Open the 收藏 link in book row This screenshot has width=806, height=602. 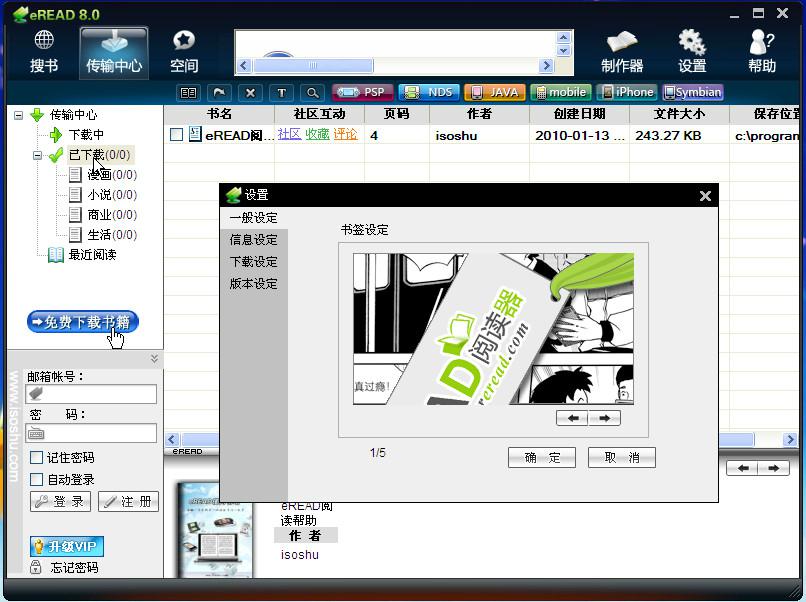tap(317, 135)
